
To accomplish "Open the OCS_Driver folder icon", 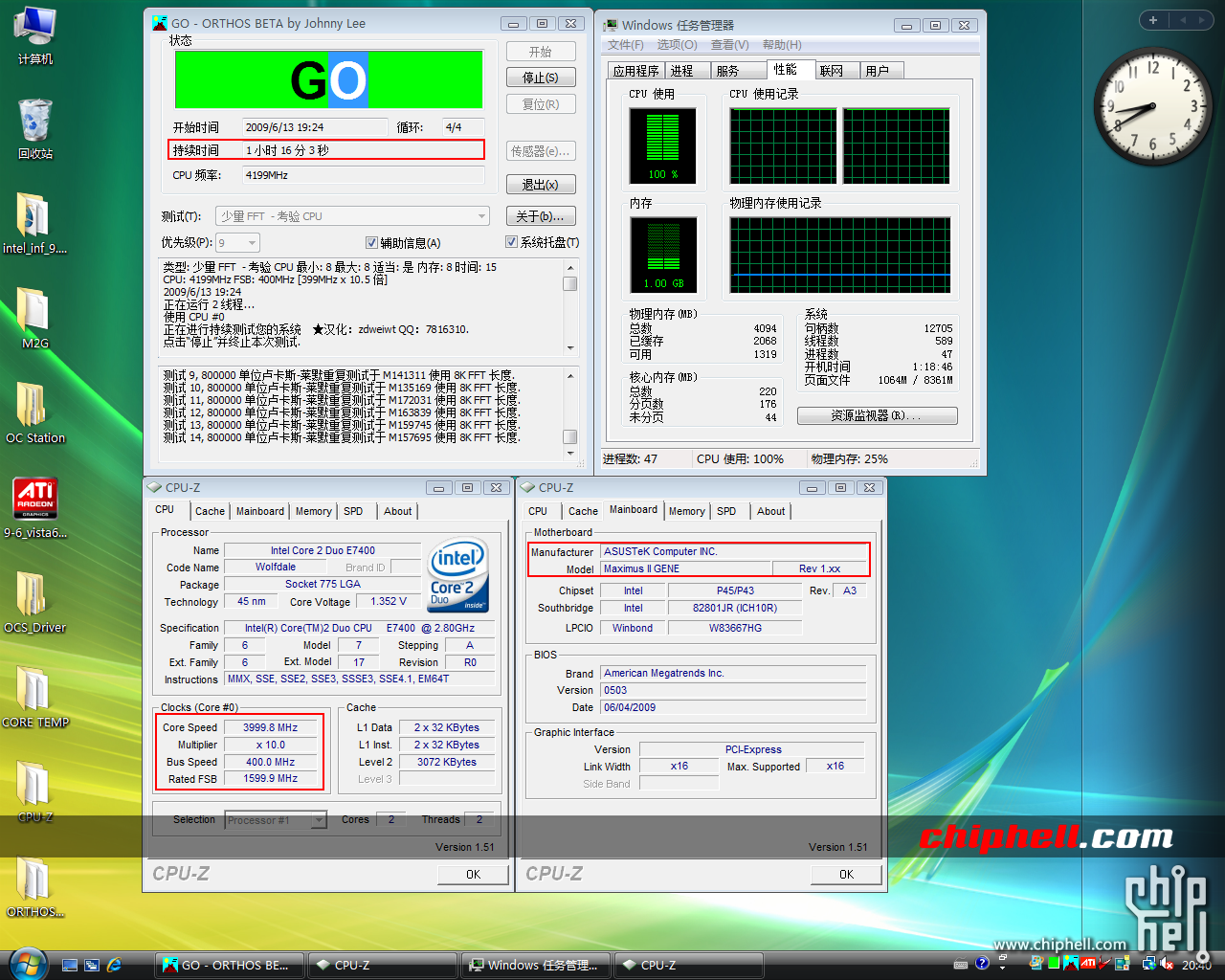I will pyautogui.click(x=34, y=602).
